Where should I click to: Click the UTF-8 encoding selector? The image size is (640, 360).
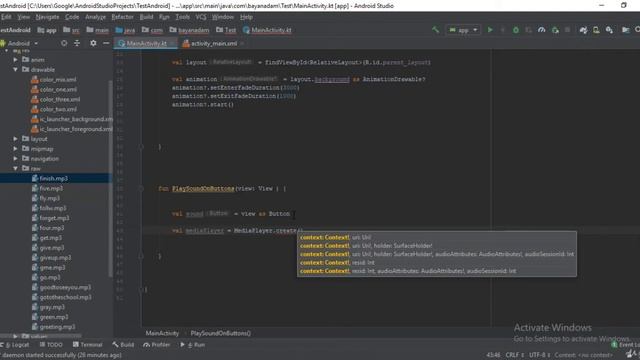[x=540, y=355]
